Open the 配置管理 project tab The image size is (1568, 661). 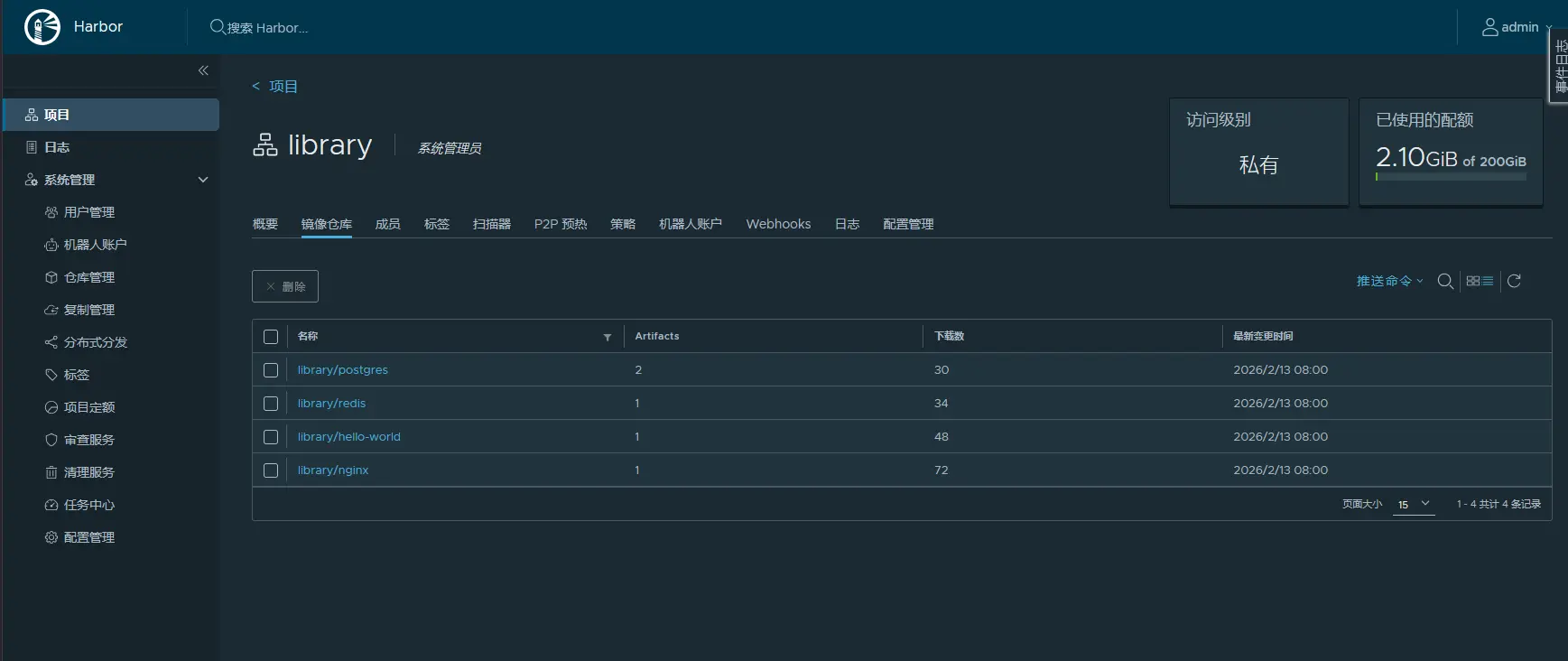click(908, 224)
